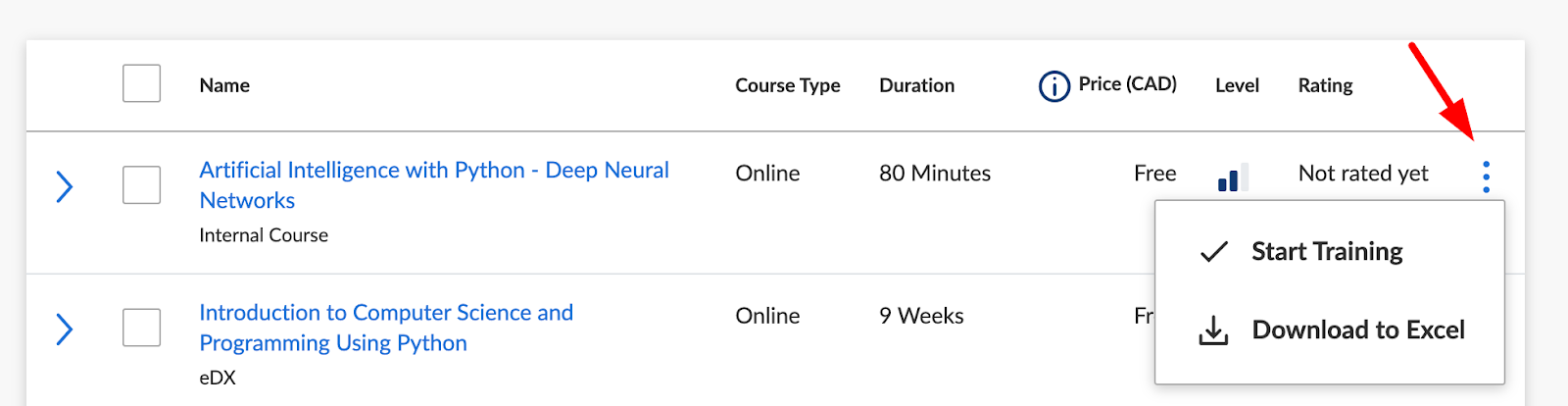Open Introduction to Computer Science course link
The width and height of the screenshot is (1568, 406).
pos(386,328)
